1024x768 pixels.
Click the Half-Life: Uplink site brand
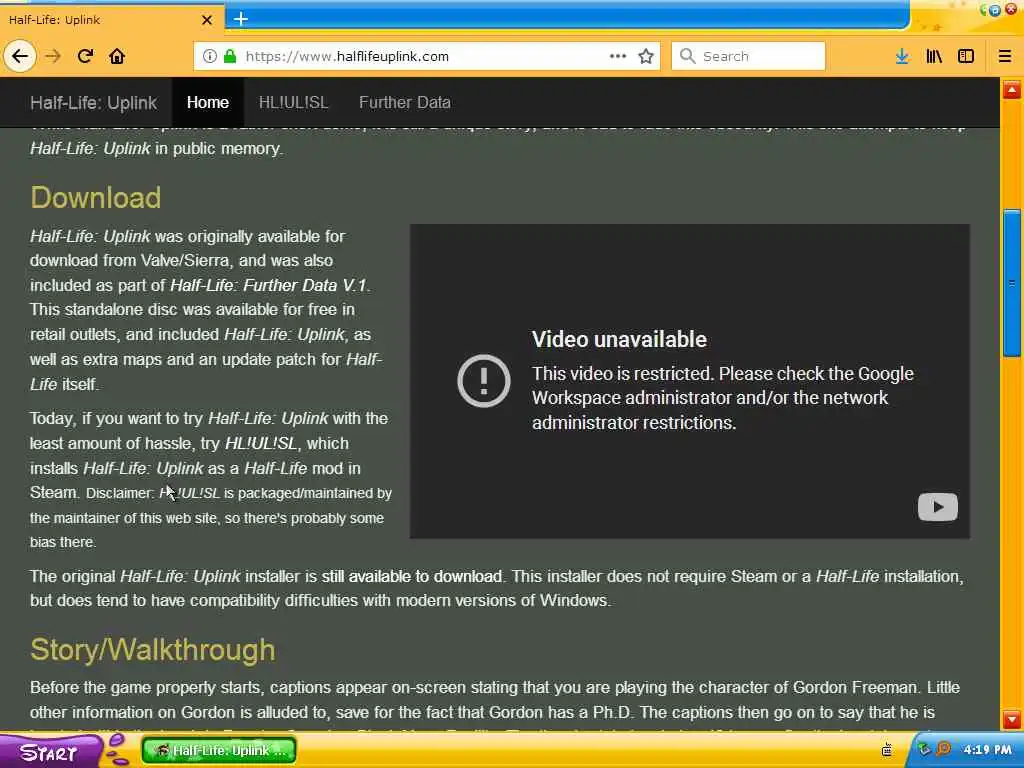[93, 103]
